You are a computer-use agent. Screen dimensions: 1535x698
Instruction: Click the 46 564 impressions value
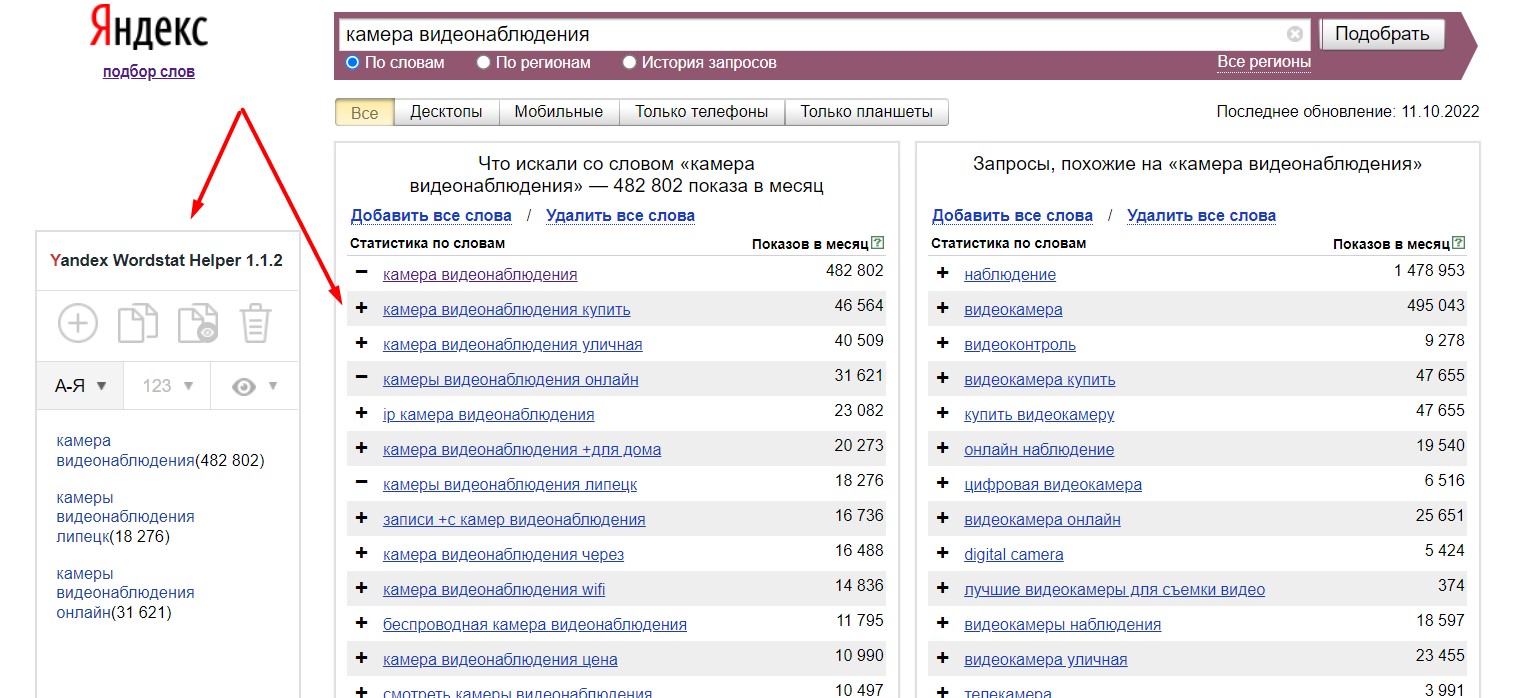pyautogui.click(x=859, y=305)
